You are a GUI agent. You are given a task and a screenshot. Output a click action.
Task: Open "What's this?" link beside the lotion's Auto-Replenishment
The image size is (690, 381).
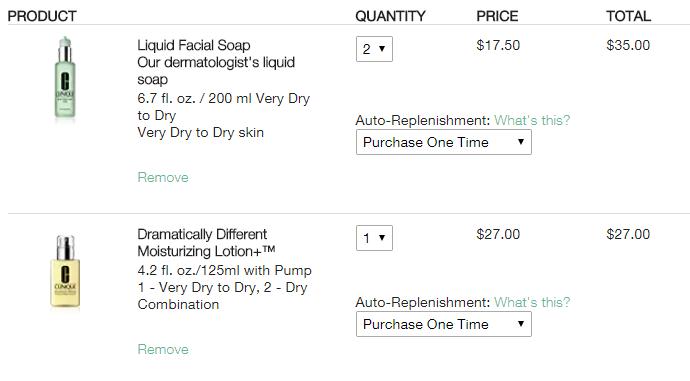532,302
